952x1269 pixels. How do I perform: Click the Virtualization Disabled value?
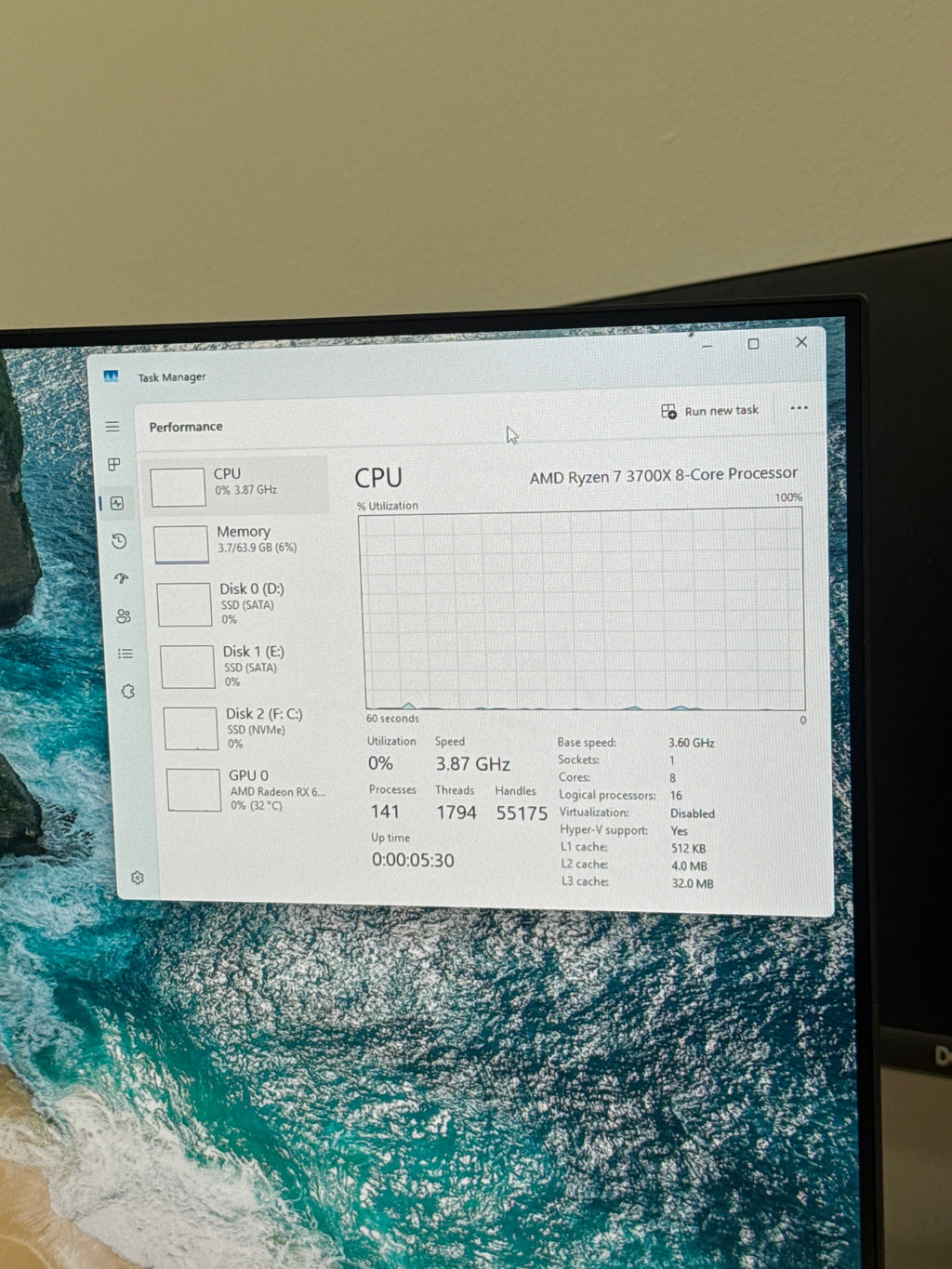click(693, 813)
